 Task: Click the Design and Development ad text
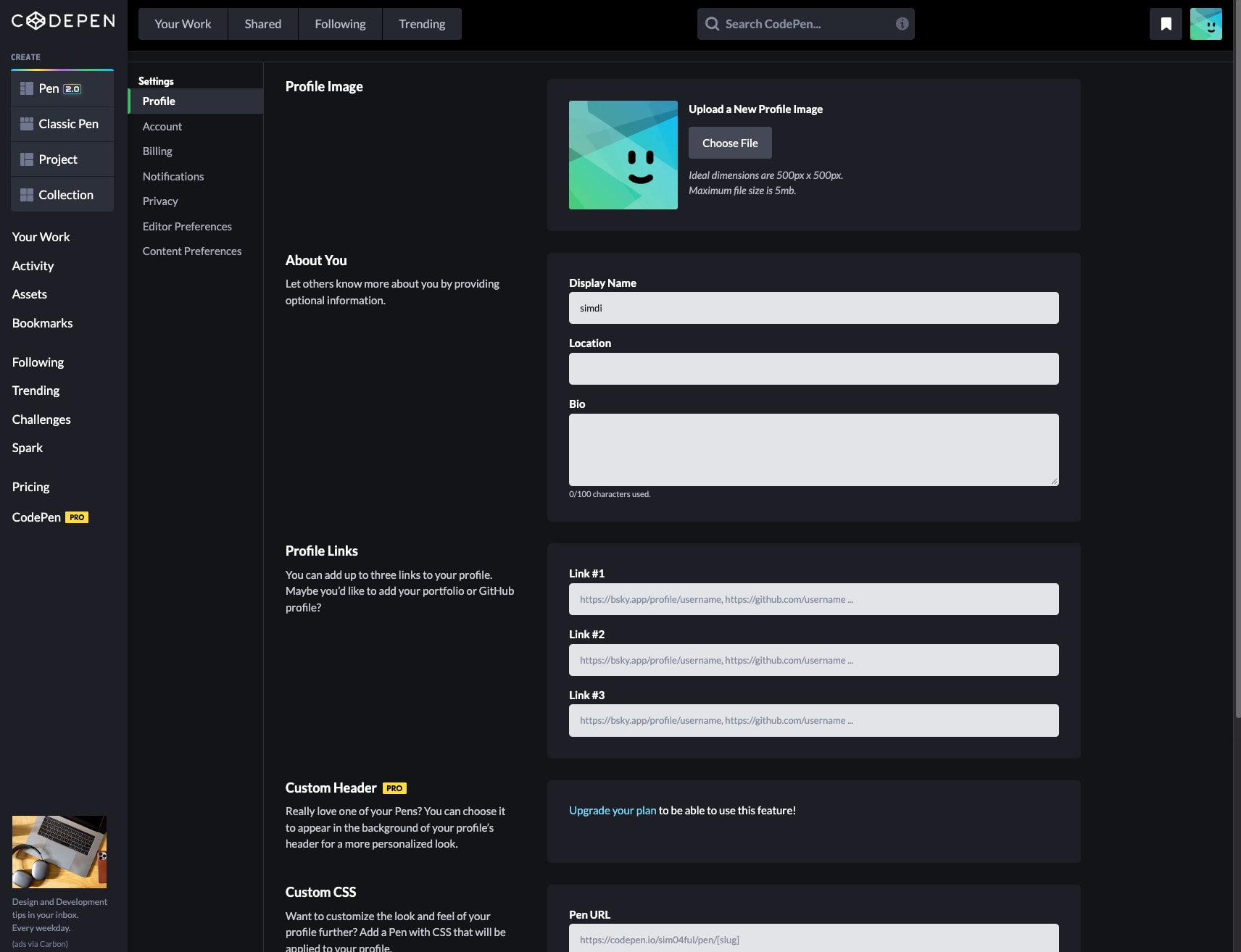59,915
